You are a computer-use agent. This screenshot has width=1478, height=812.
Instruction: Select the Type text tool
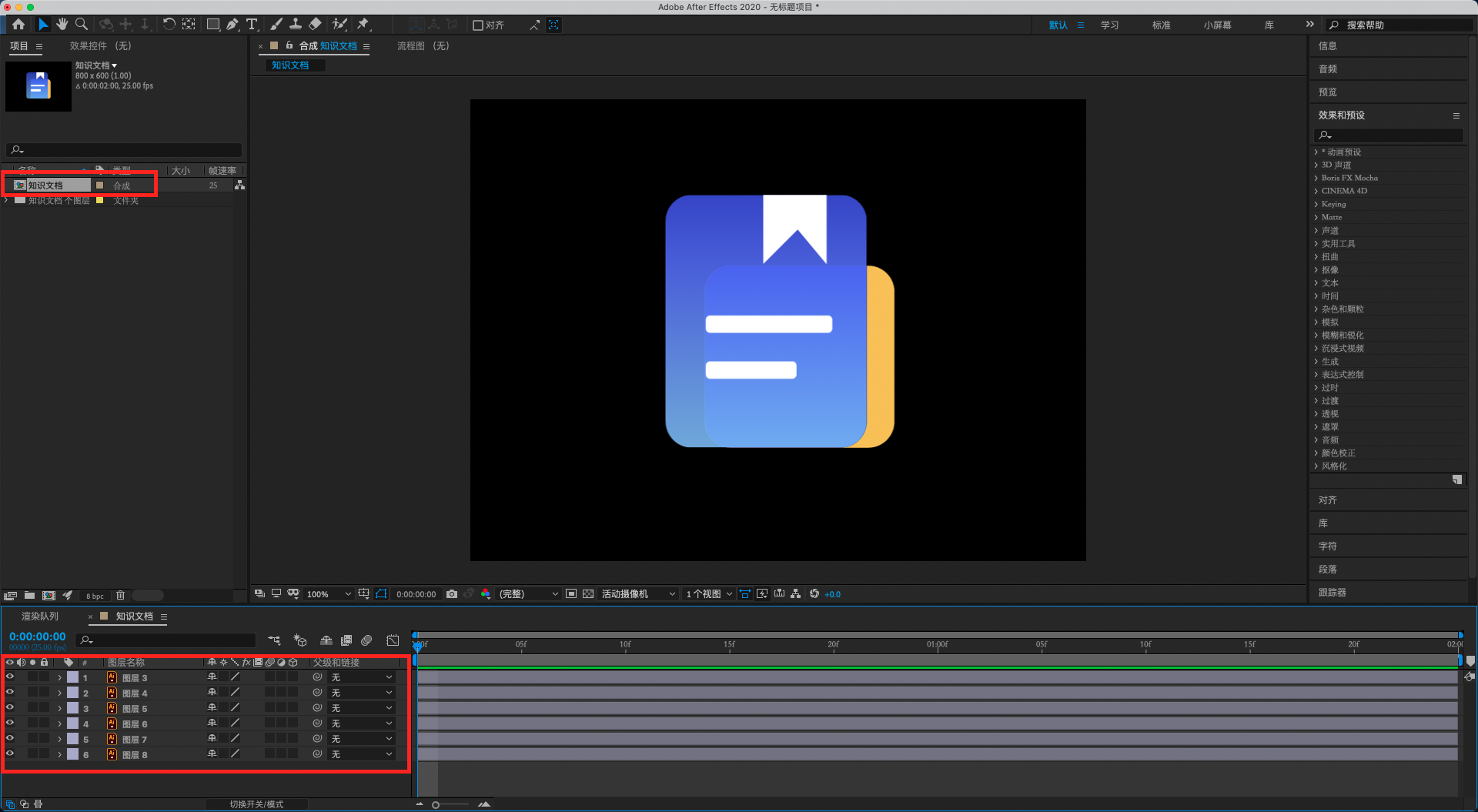pos(252,25)
